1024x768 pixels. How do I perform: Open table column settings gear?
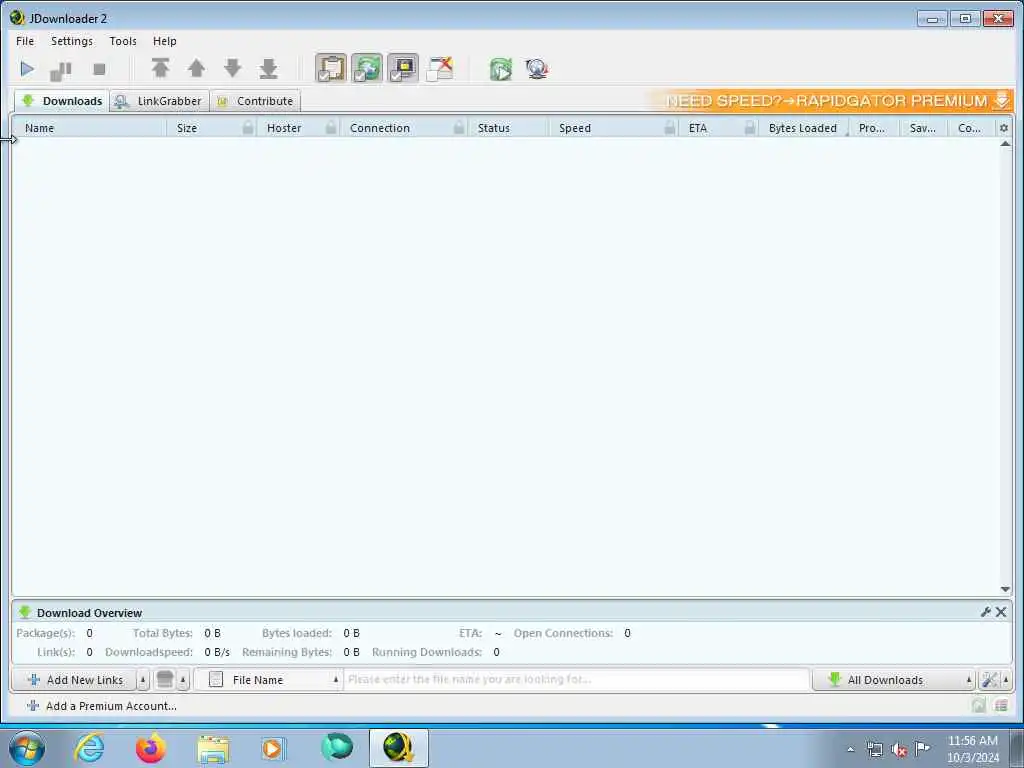1004,128
